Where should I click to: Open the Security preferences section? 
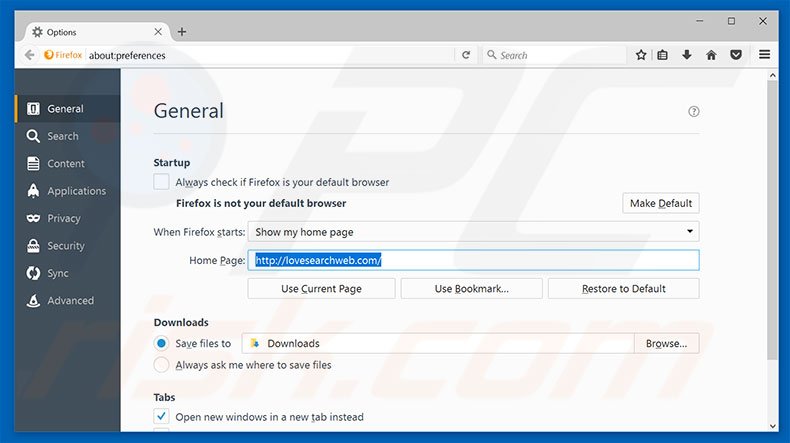[66, 246]
